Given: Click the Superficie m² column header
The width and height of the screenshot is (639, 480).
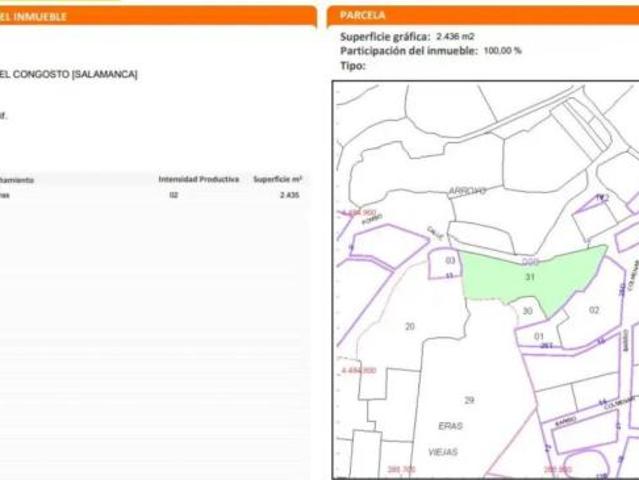Looking at the screenshot, I should tap(278, 179).
